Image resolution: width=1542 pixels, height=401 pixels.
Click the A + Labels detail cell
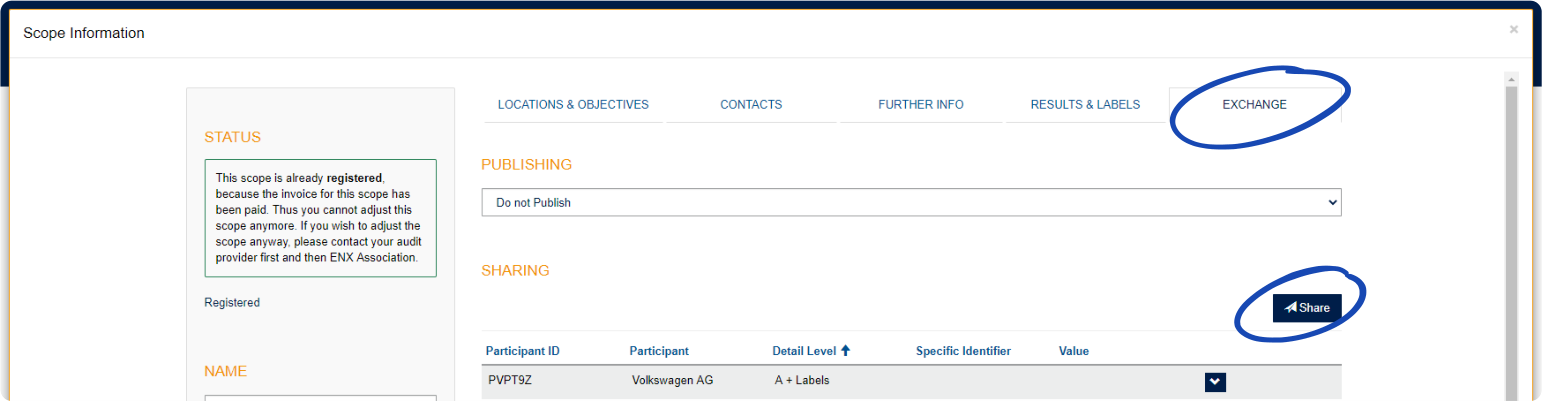pos(802,381)
